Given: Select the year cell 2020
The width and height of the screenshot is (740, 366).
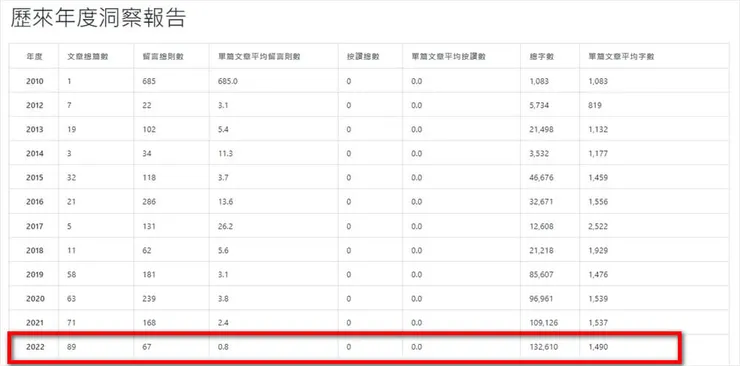Looking at the screenshot, I should point(34,299).
